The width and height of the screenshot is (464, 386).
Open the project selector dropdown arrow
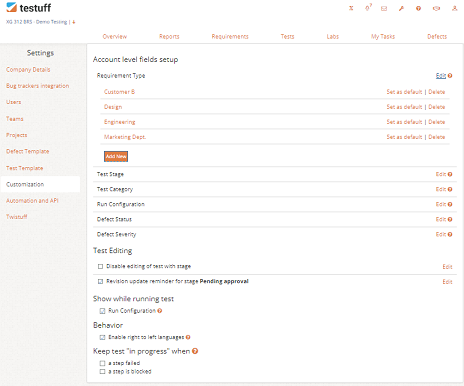coord(74,22)
